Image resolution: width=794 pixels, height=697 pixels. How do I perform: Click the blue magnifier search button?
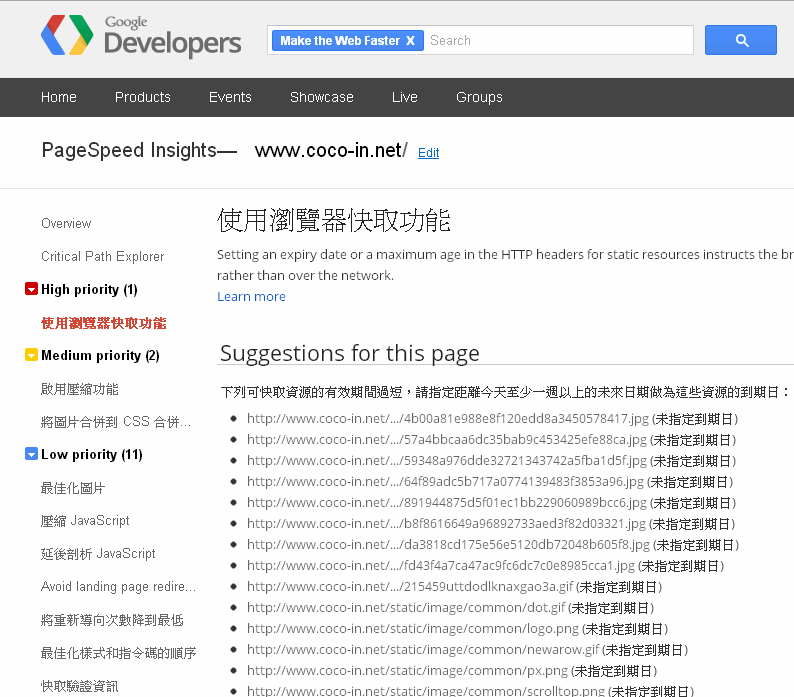pos(740,40)
